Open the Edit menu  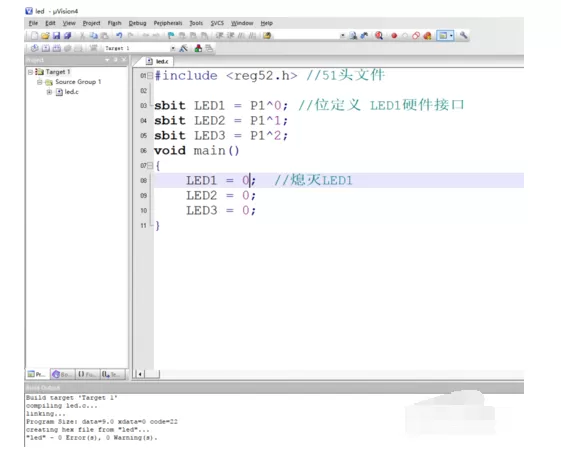(50, 23)
